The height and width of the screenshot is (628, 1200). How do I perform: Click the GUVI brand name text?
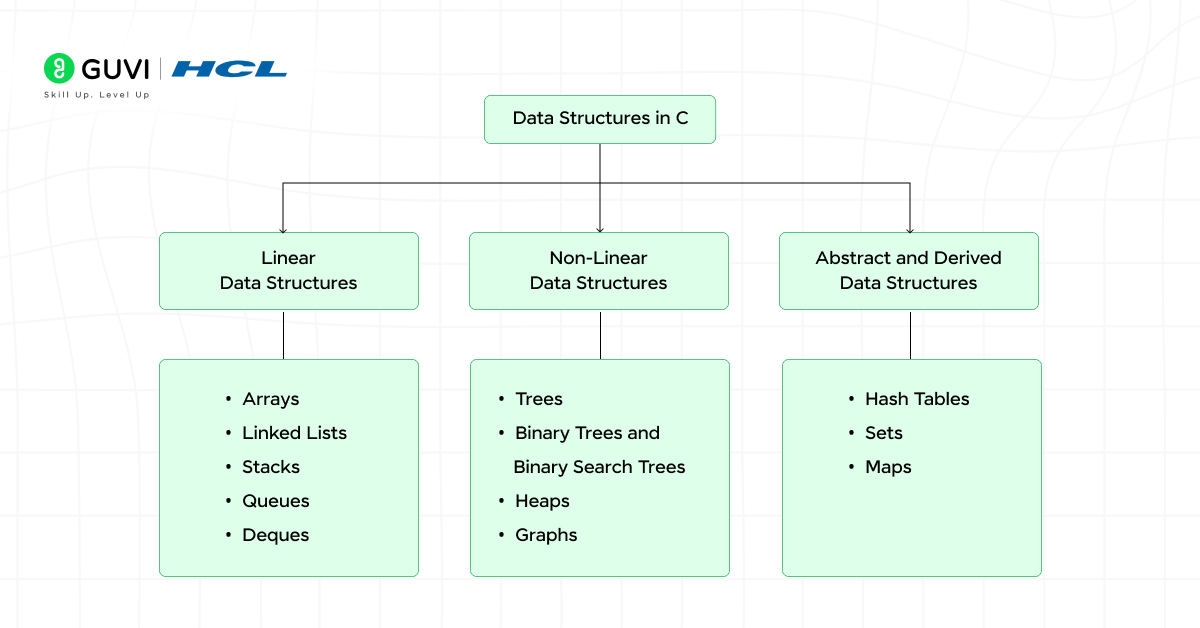114,69
